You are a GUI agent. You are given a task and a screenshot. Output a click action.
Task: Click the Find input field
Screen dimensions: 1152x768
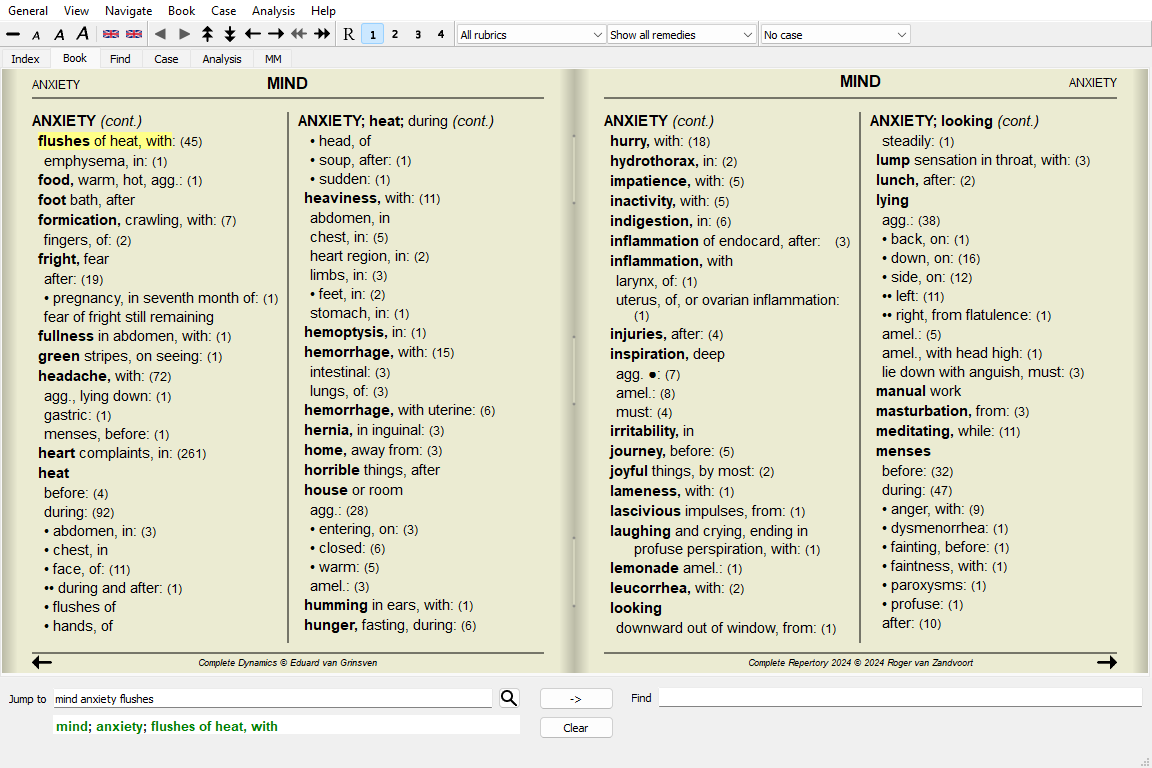pos(900,698)
